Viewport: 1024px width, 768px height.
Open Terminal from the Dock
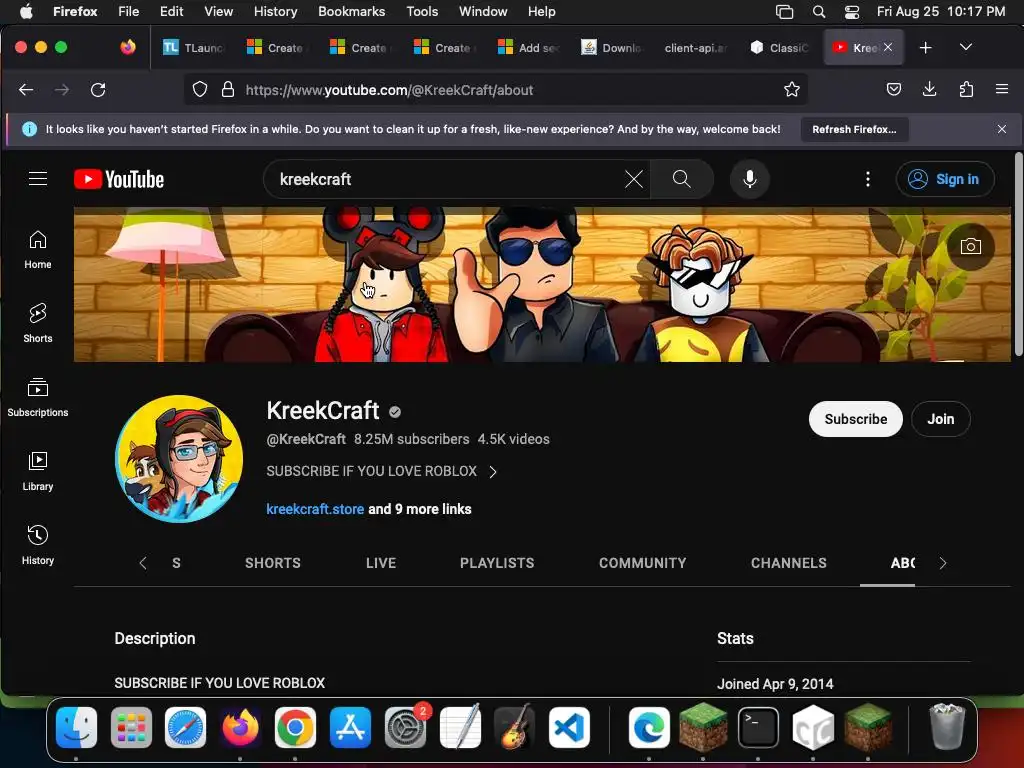758,727
